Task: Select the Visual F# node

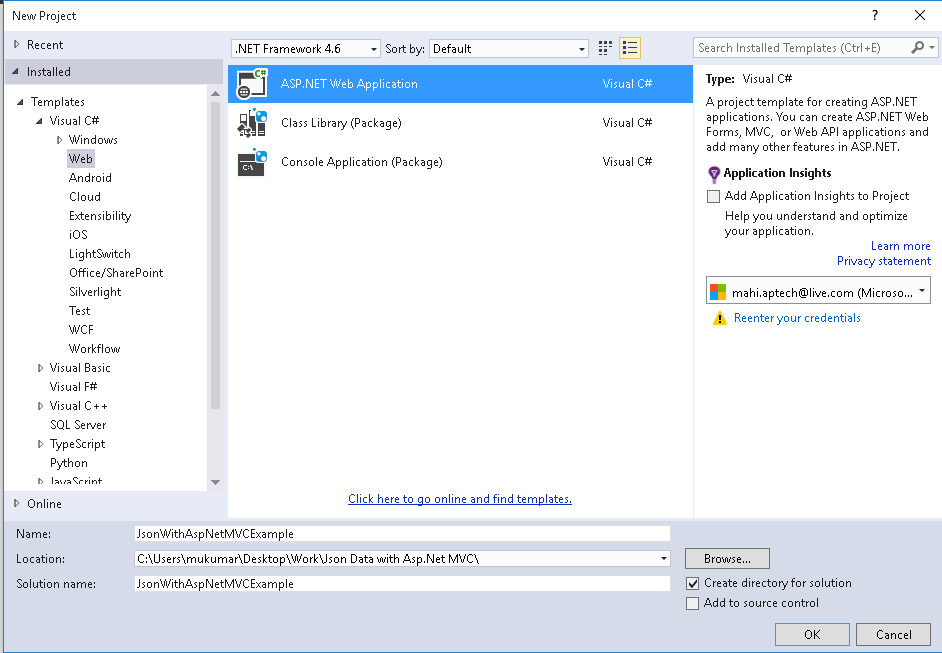Action: [x=73, y=387]
